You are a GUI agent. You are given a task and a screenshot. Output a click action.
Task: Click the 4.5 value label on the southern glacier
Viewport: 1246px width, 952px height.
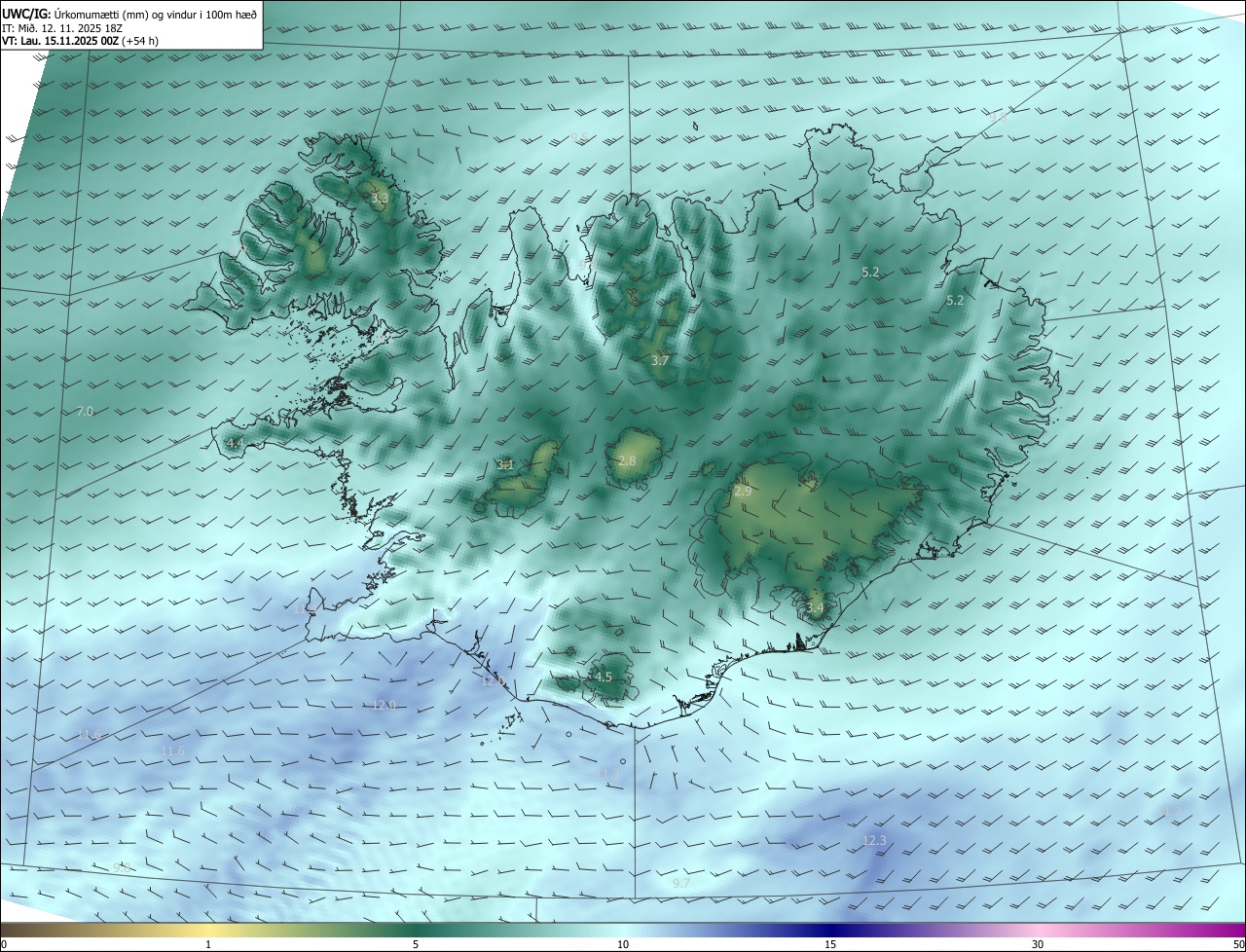[x=604, y=677]
